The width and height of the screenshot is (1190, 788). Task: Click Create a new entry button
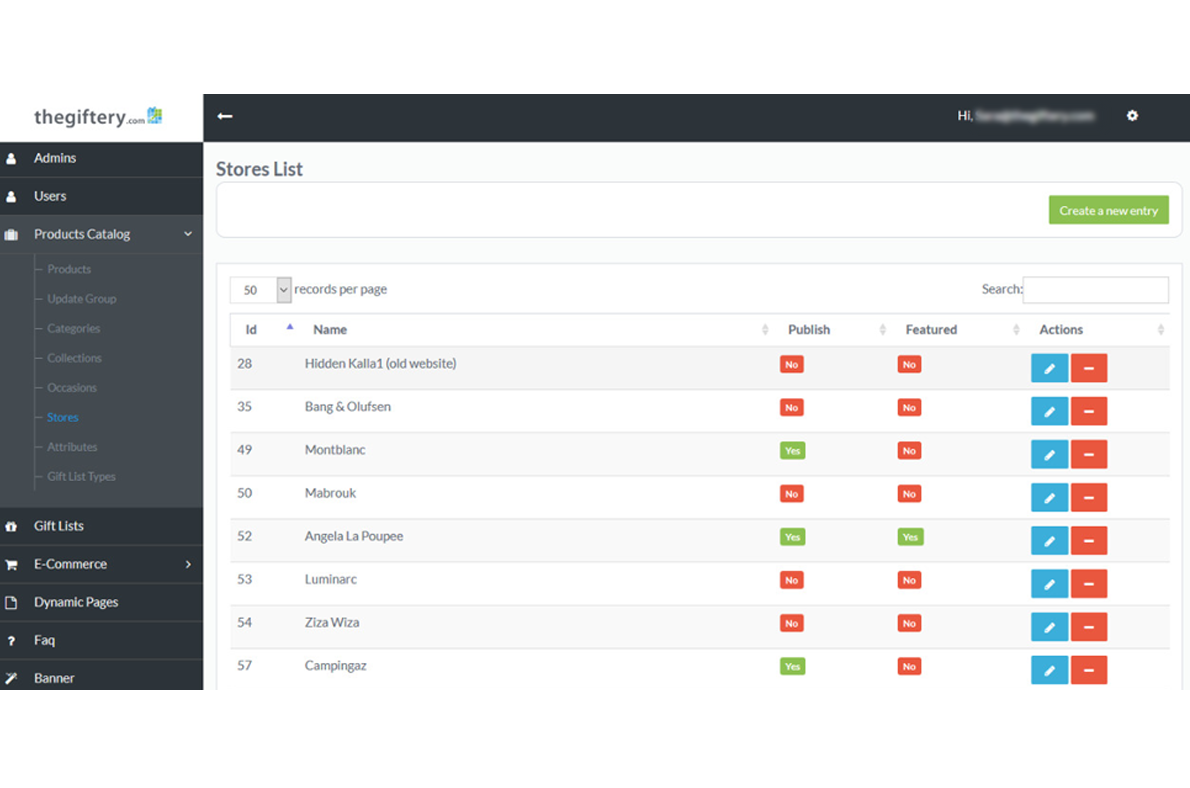point(1108,210)
